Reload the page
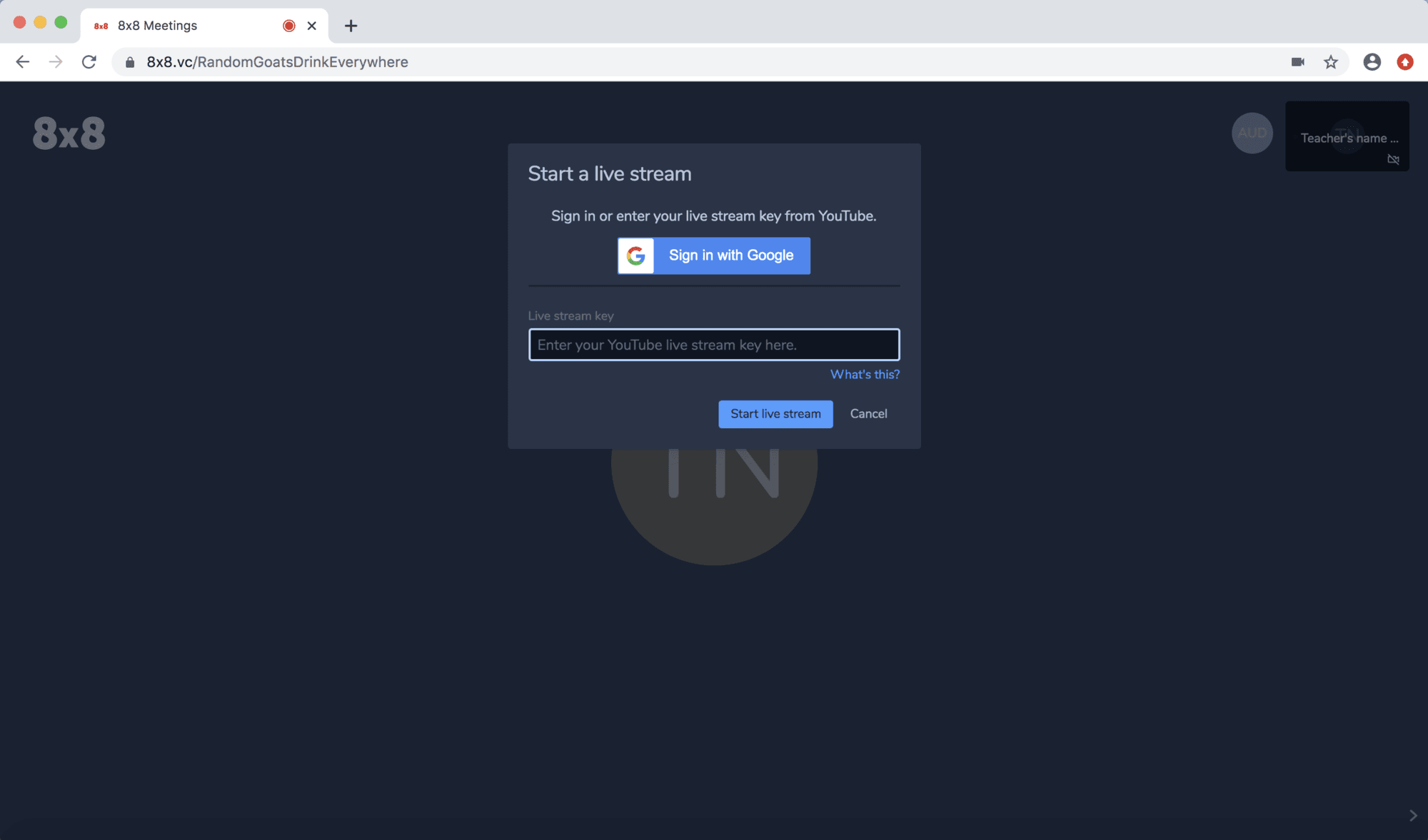This screenshot has height=840, width=1428. pos(89,62)
